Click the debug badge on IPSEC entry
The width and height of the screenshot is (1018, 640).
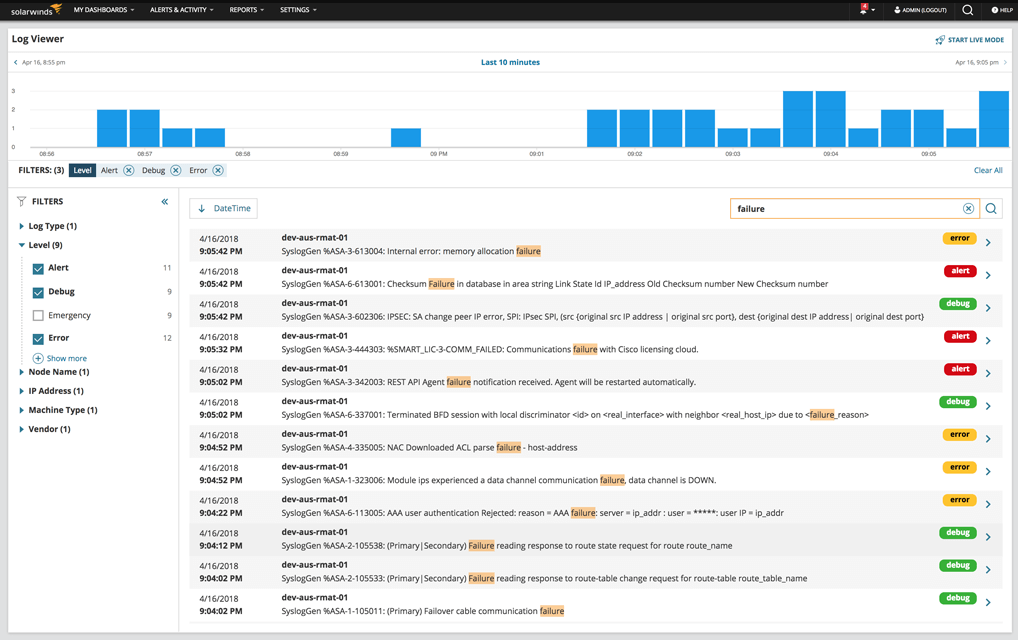coord(958,303)
